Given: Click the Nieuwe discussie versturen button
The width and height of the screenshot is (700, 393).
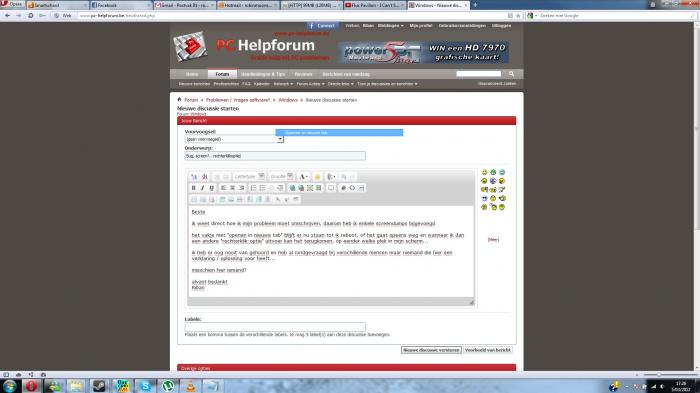Looking at the screenshot, I should (x=431, y=350).
